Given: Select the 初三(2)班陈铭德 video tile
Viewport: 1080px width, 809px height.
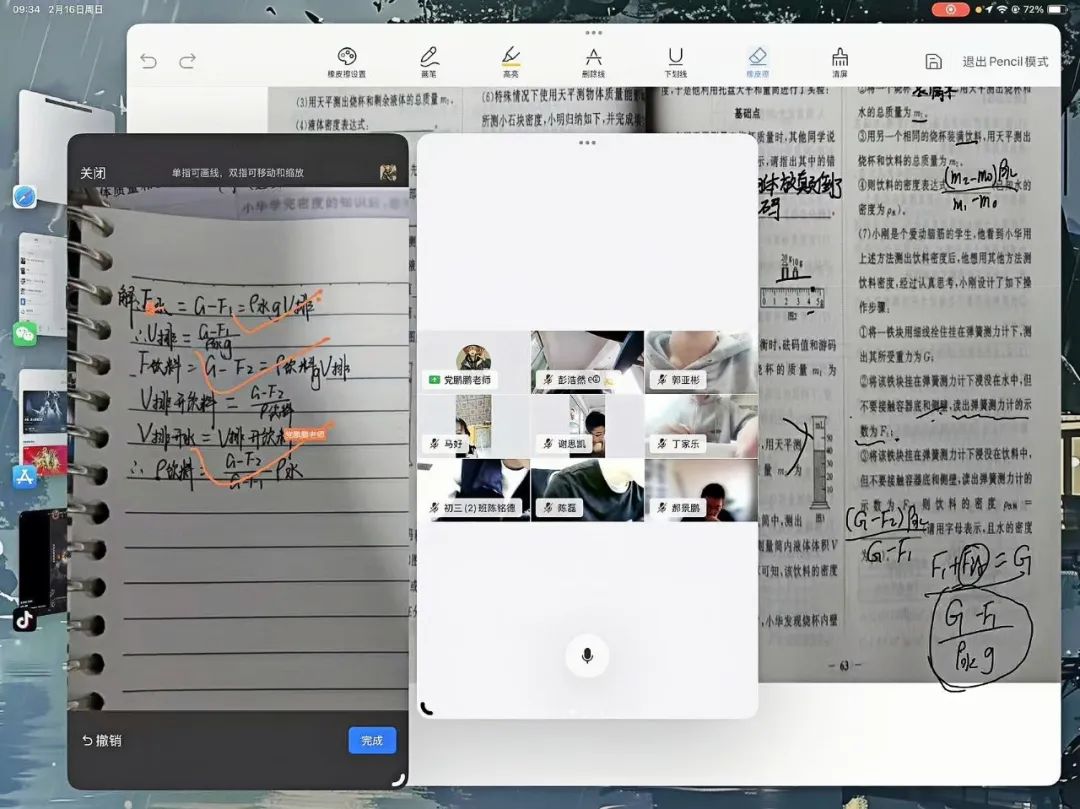Looking at the screenshot, I should [x=473, y=490].
